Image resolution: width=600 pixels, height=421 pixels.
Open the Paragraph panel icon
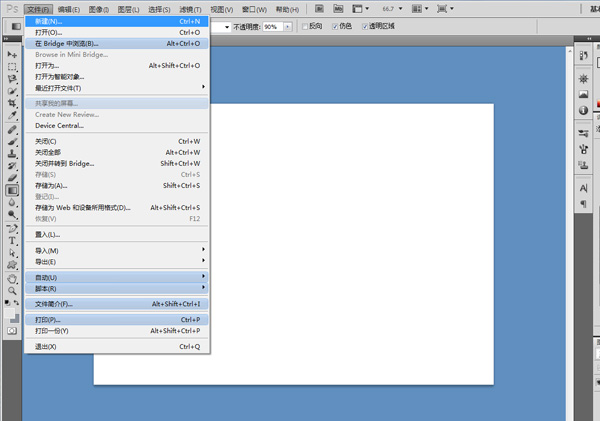(x=583, y=204)
